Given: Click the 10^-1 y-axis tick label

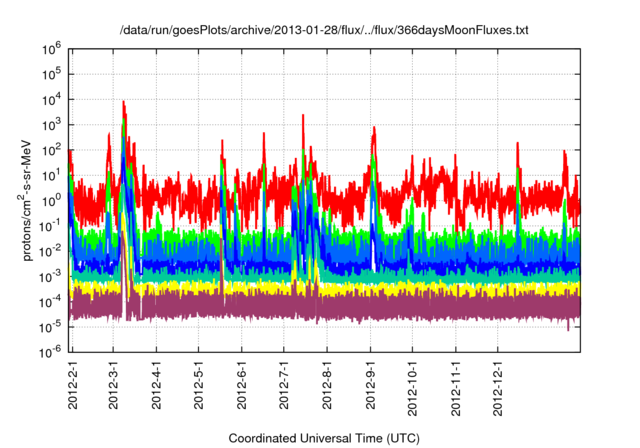Looking at the screenshot, I should [50, 227].
